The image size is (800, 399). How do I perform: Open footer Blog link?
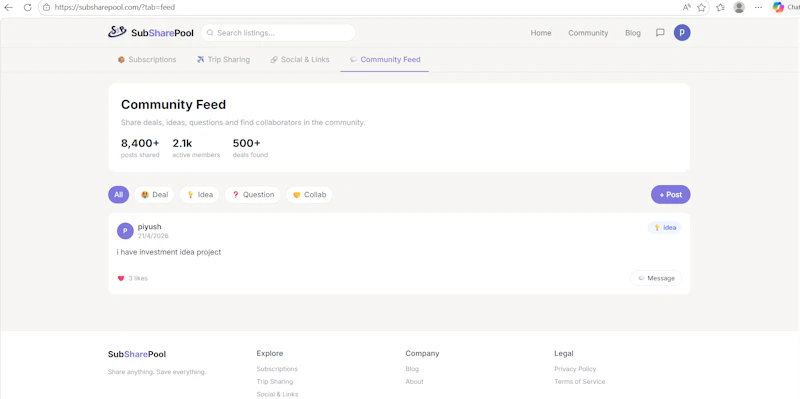pos(412,369)
